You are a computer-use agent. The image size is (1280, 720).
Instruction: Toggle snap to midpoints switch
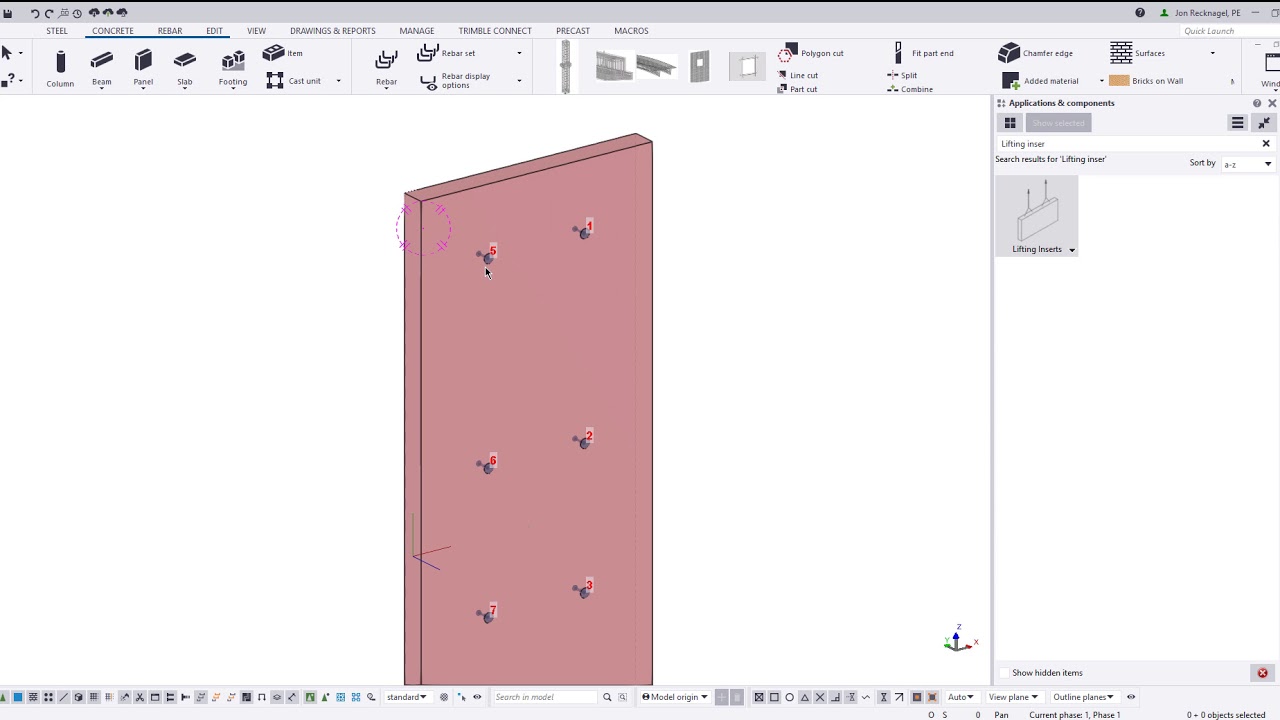[x=805, y=697]
